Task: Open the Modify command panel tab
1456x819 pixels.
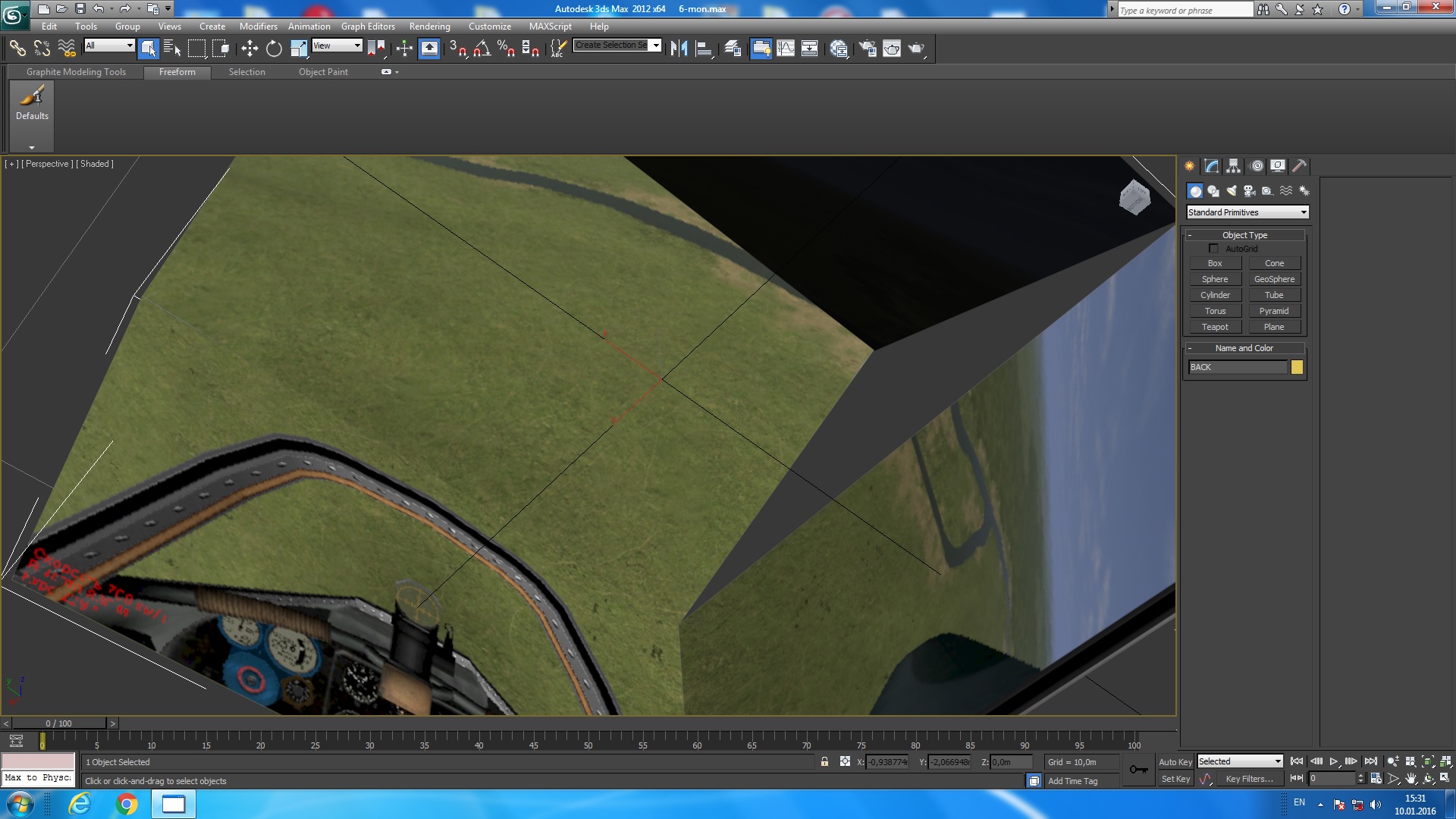Action: coord(1211,166)
